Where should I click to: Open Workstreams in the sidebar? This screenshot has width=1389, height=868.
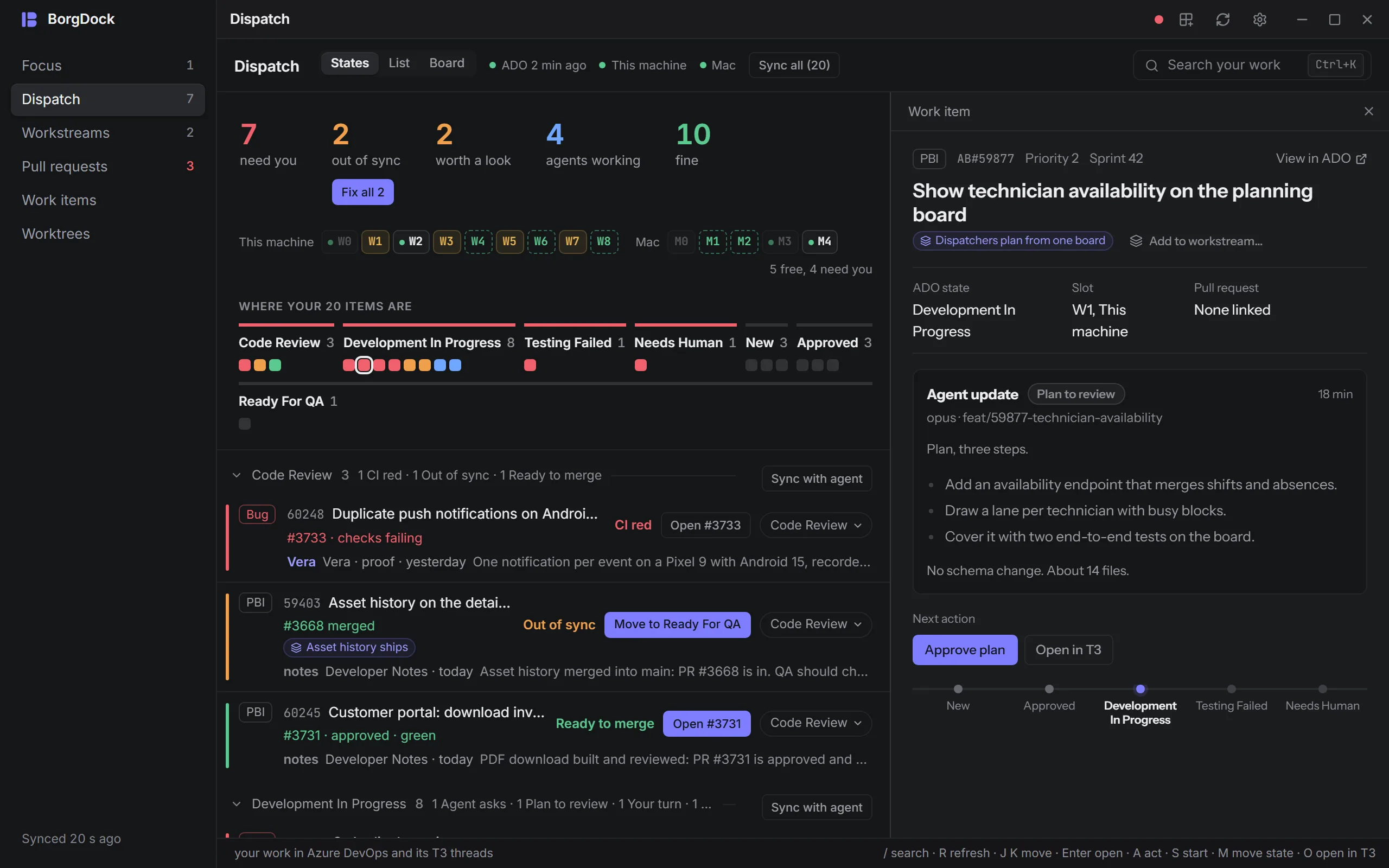point(108,132)
